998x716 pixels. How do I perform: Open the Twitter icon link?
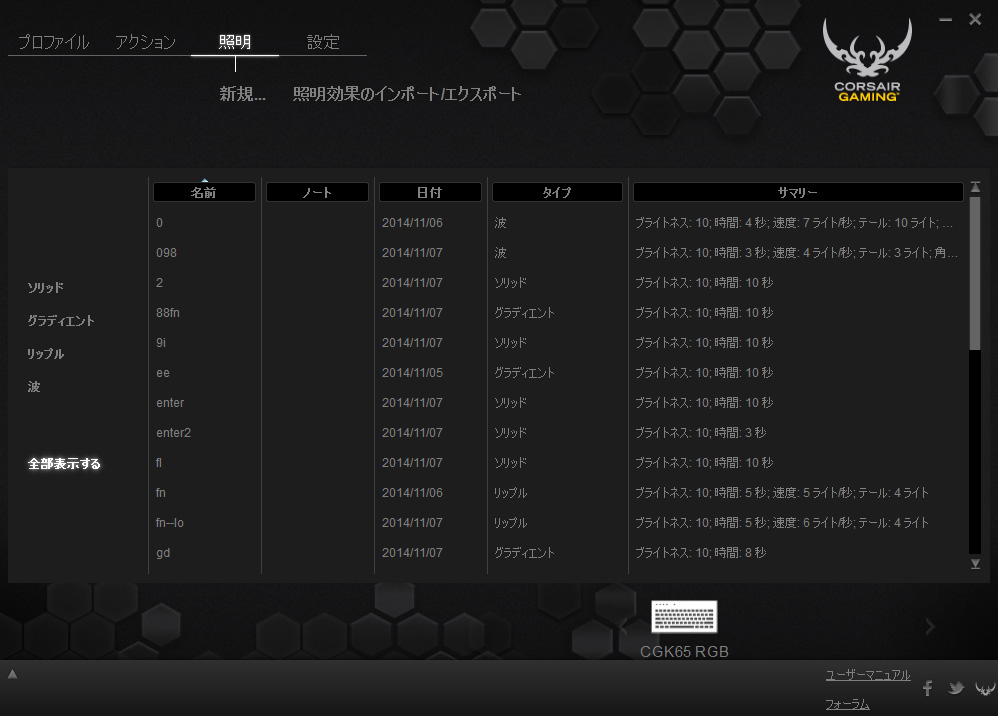click(956, 688)
